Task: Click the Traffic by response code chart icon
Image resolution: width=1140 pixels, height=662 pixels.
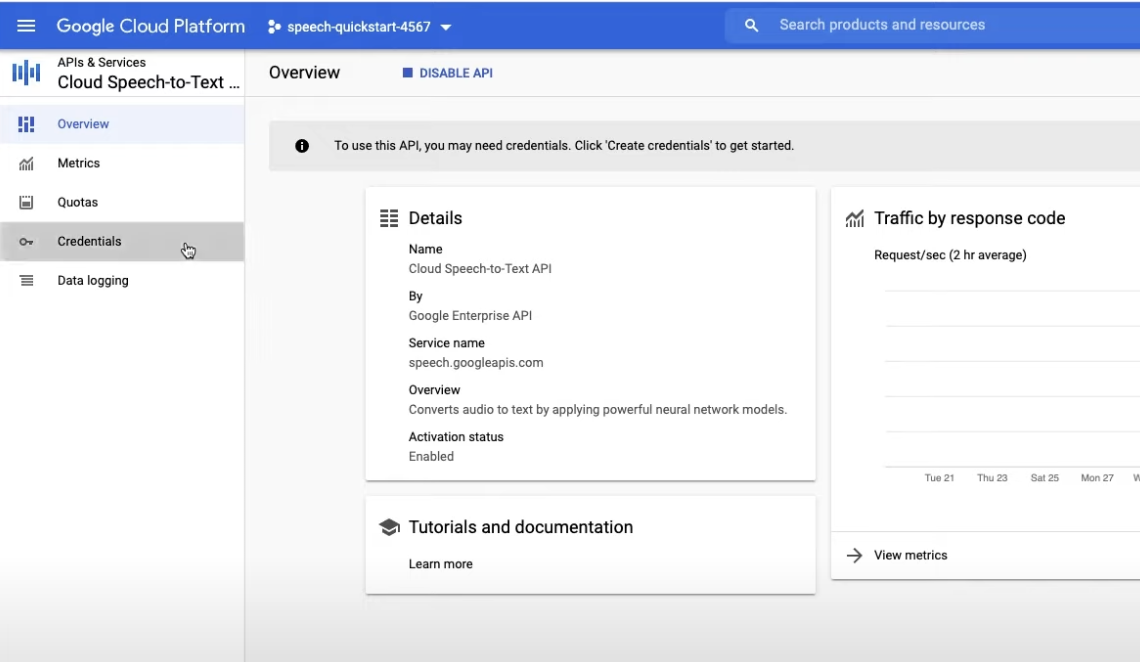Action: pyautogui.click(x=855, y=217)
